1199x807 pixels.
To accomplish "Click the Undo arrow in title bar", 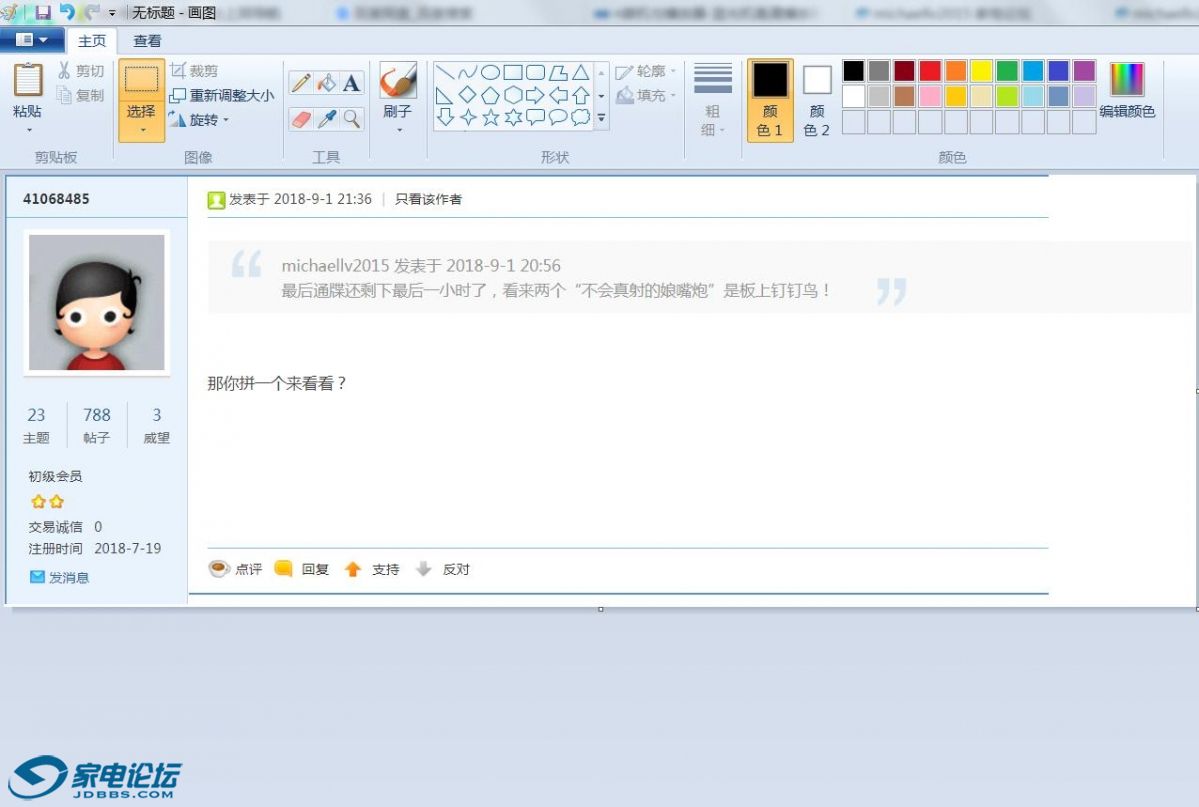I will pyautogui.click(x=67, y=12).
